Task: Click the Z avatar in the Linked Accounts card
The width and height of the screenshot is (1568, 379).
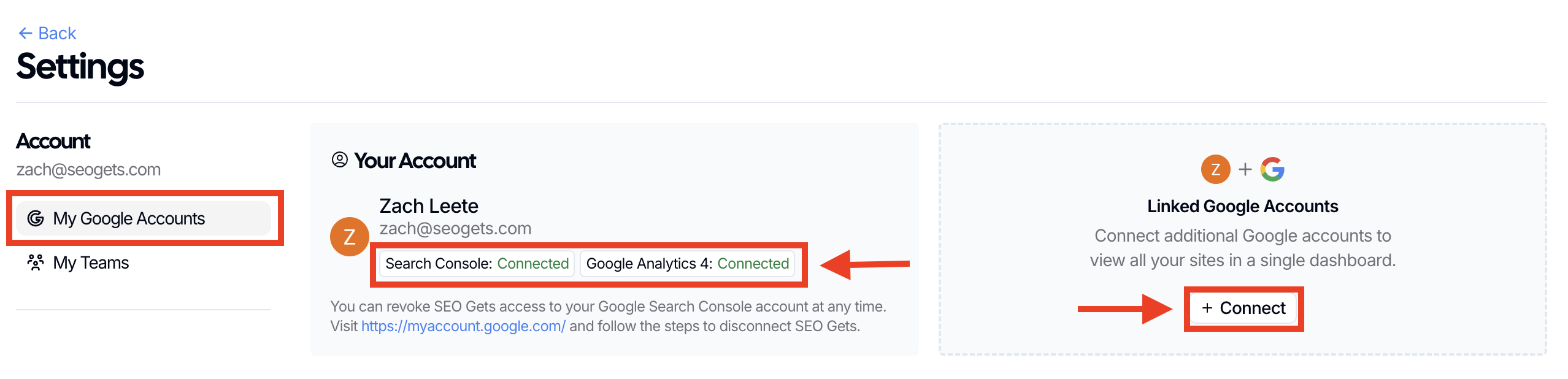Action: tap(1215, 169)
